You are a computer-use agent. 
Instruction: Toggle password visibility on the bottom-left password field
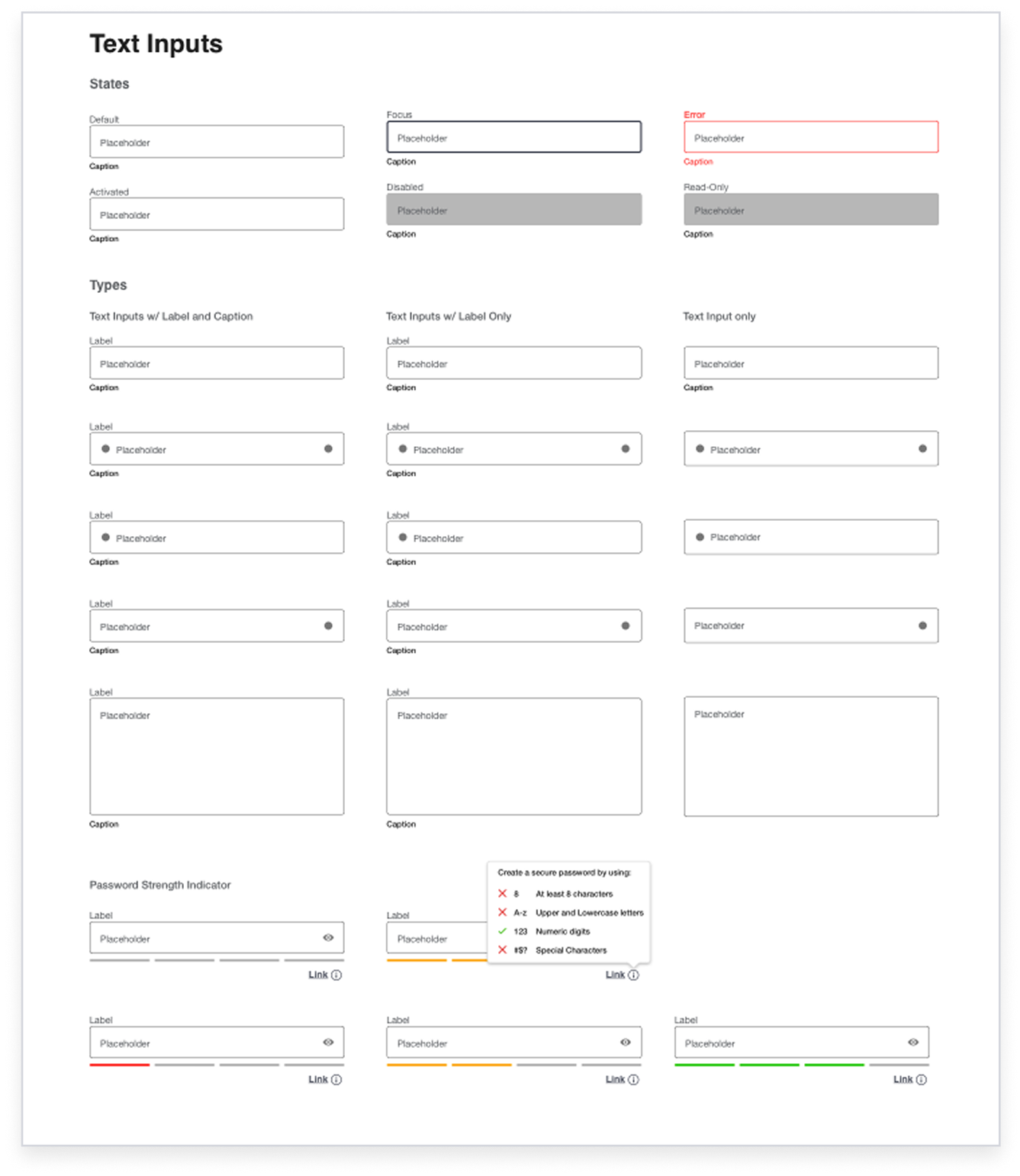pos(330,1042)
